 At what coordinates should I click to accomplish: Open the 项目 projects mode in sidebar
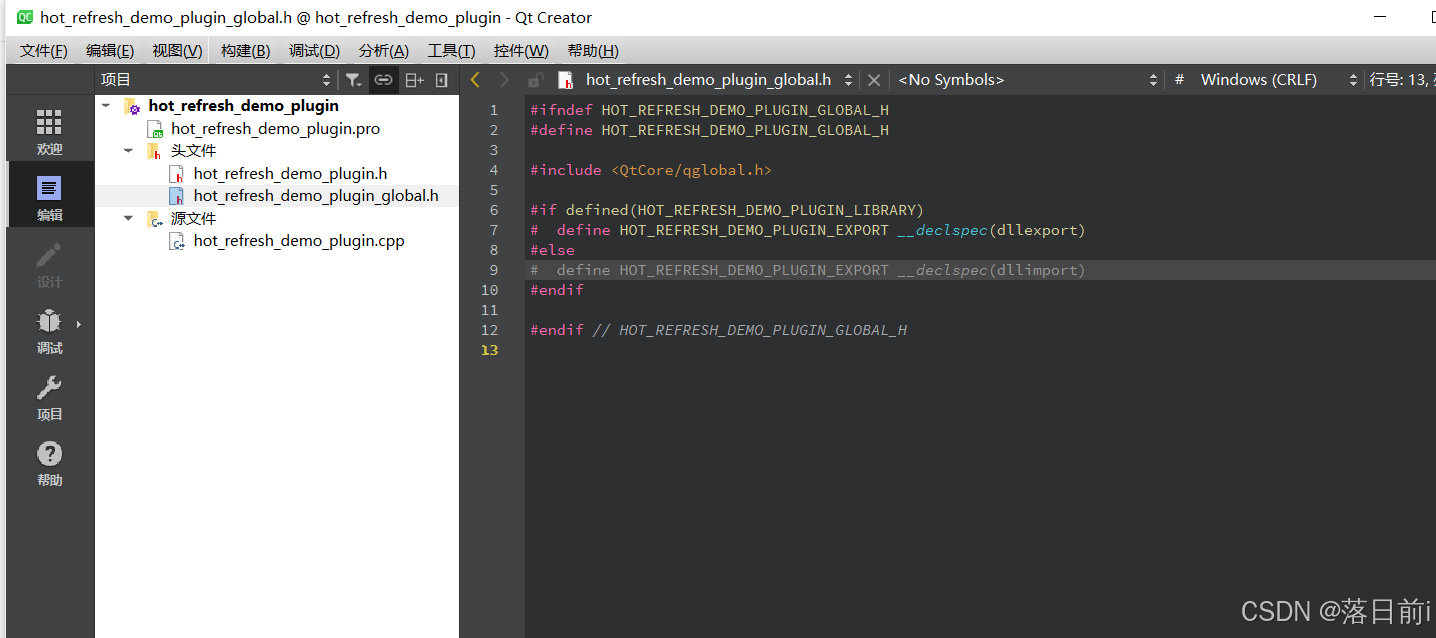(x=49, y=397)
